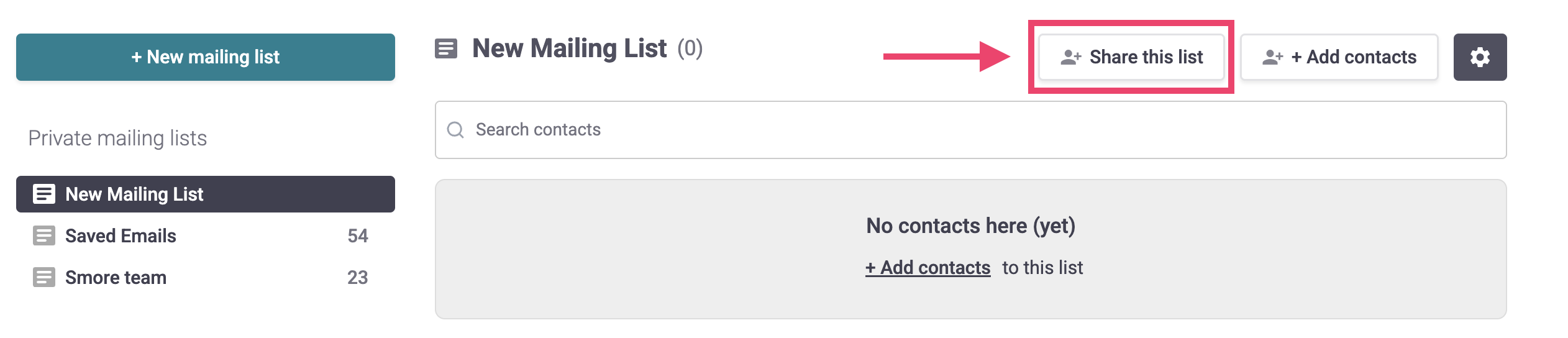
Task: Click the (0) contact count in the heading
Action: pos(690,48)
